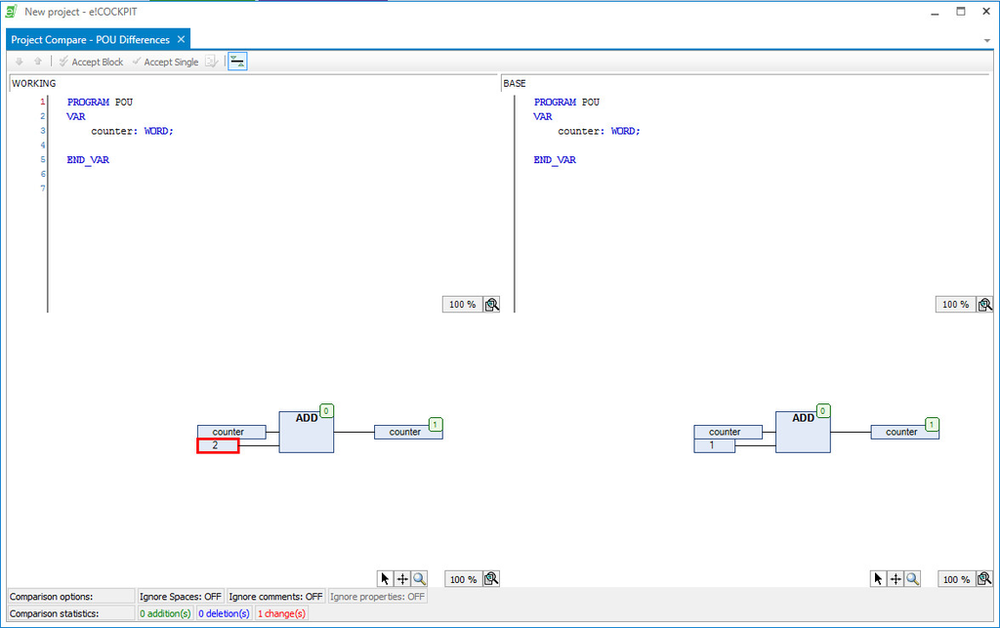Screen dimensions: 1000x628
Task: Click VAR keyword in WORKING pane
Action: pyautogui.click(x=76, y=117)
